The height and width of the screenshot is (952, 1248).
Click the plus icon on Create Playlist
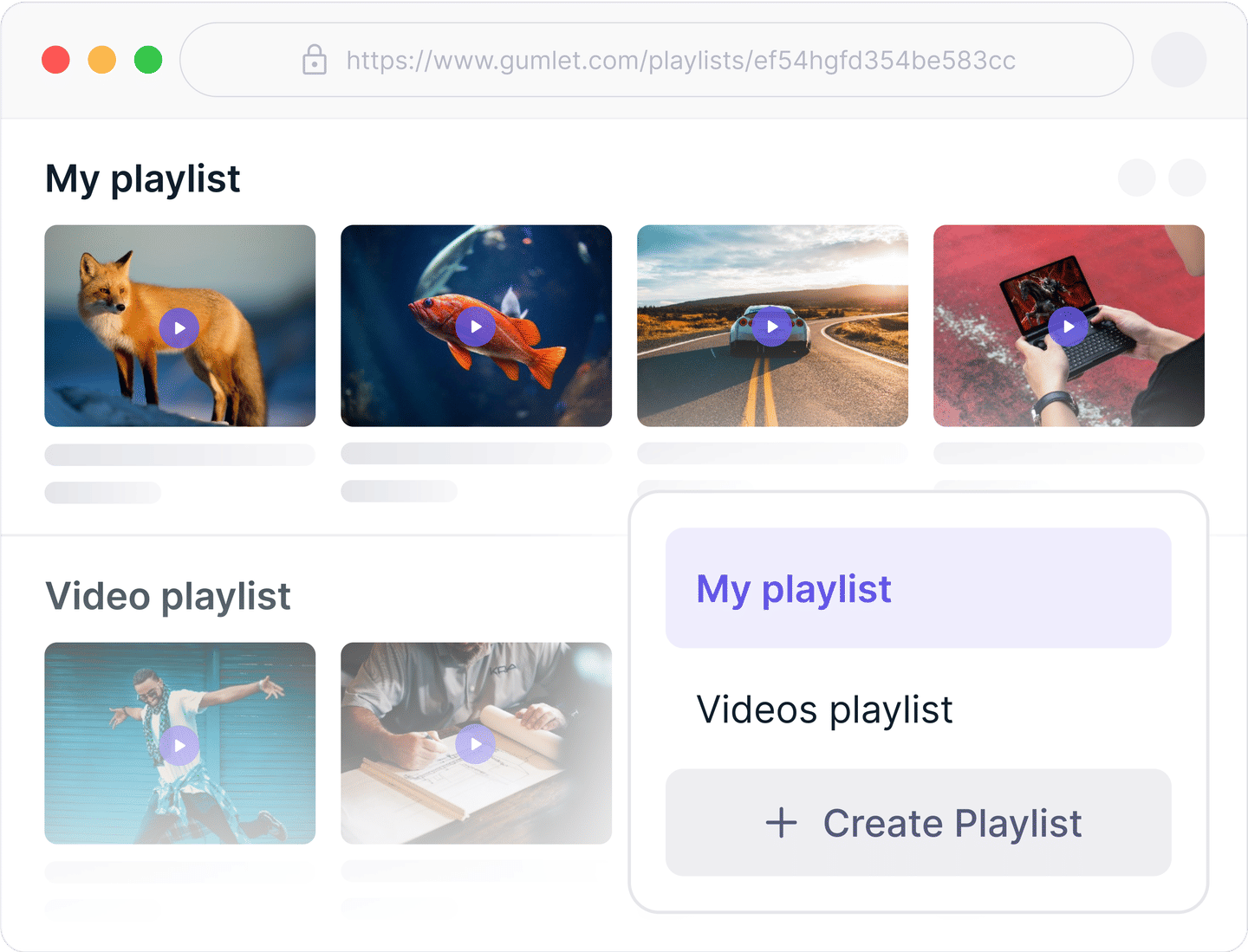781,822
